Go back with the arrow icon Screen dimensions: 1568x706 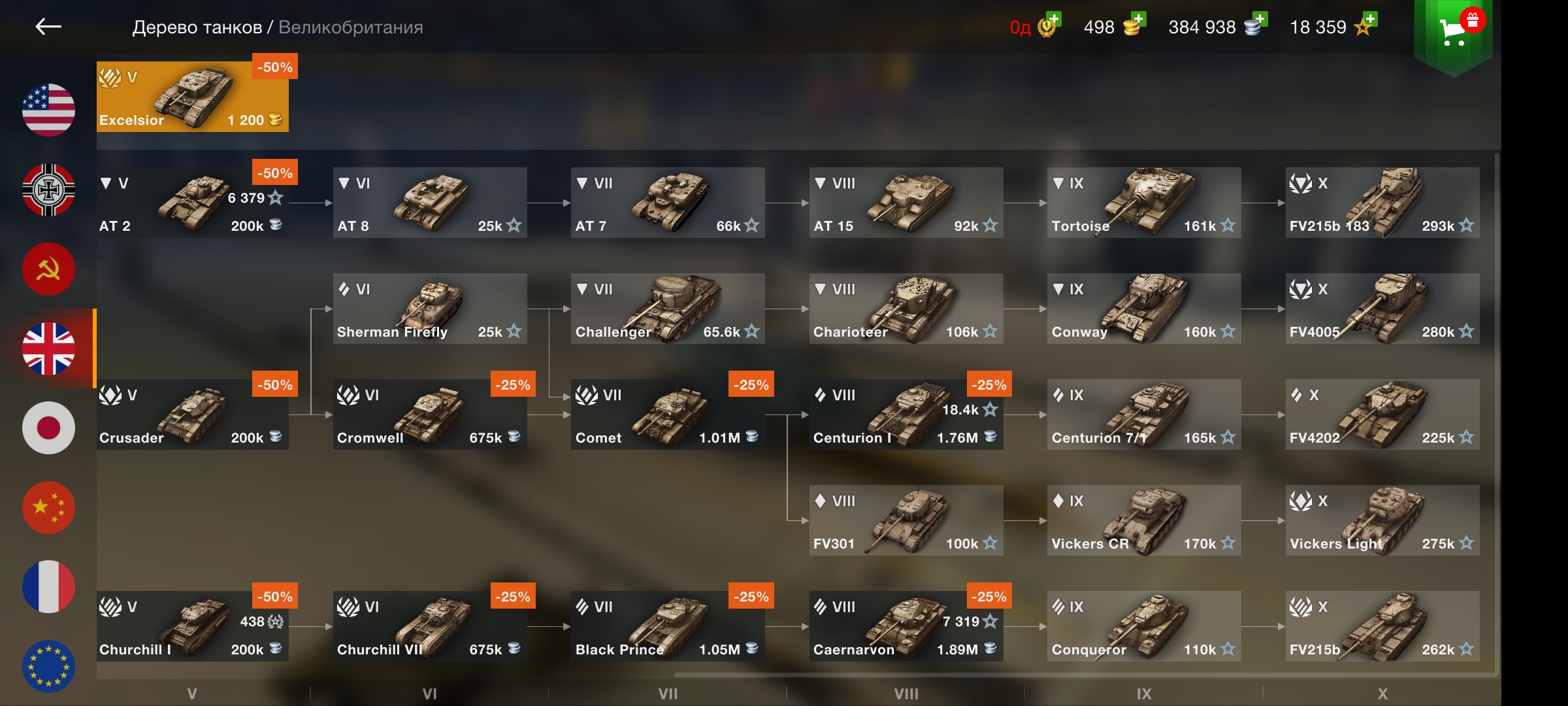[x=48, y=27]
